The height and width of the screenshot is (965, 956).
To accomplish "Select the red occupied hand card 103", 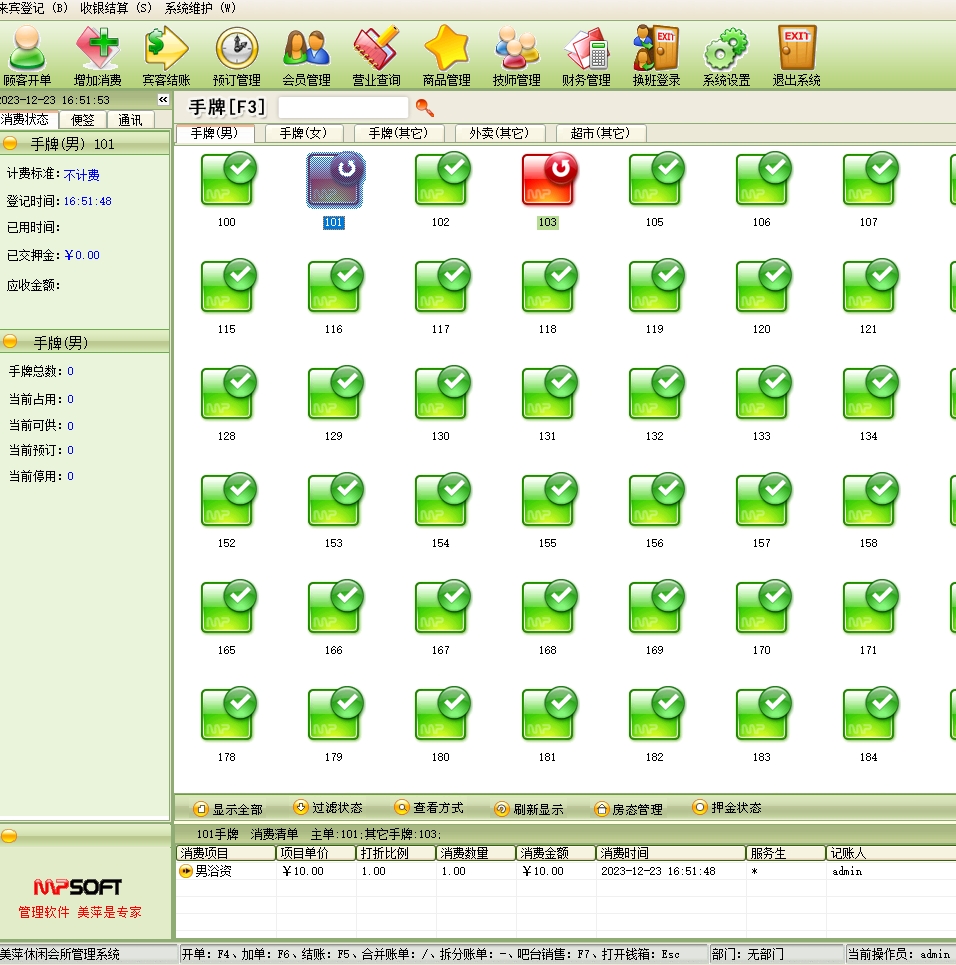I will click(x=548, y=182).
